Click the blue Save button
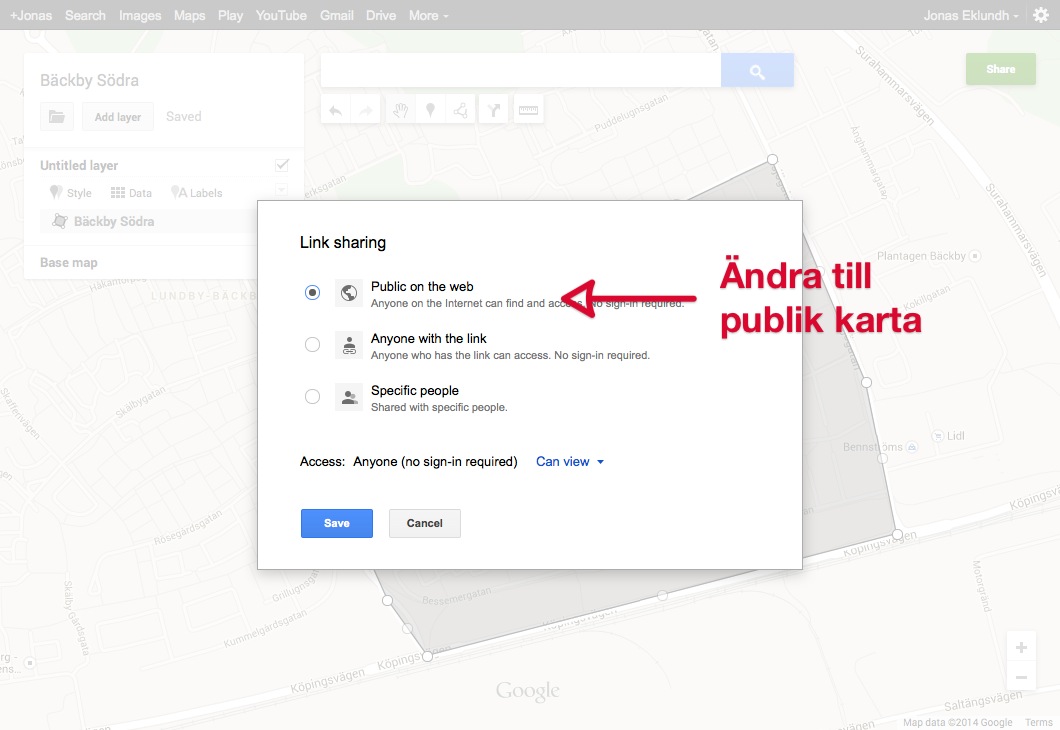 (337, 523)
